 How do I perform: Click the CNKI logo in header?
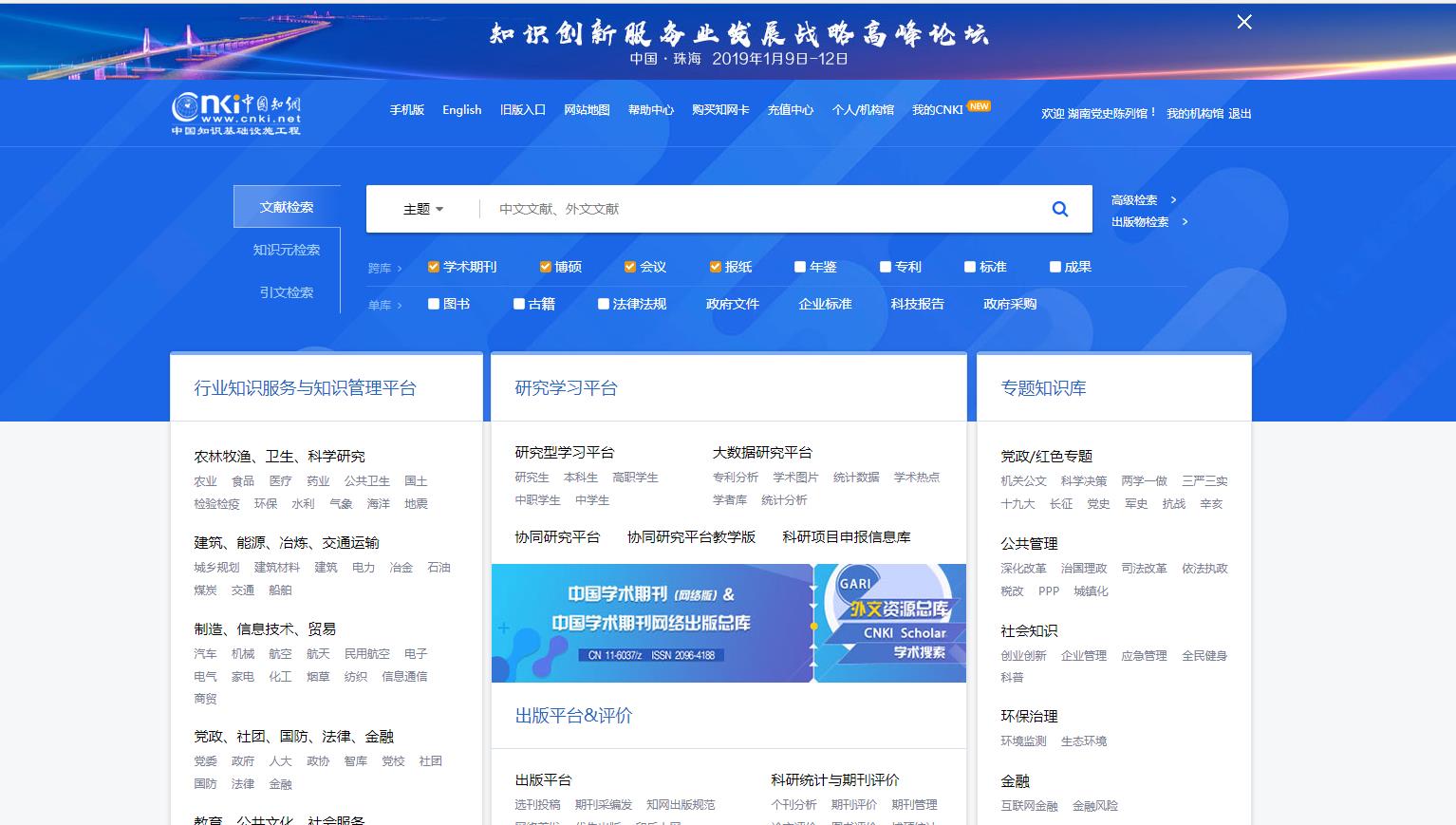(236, 115)
